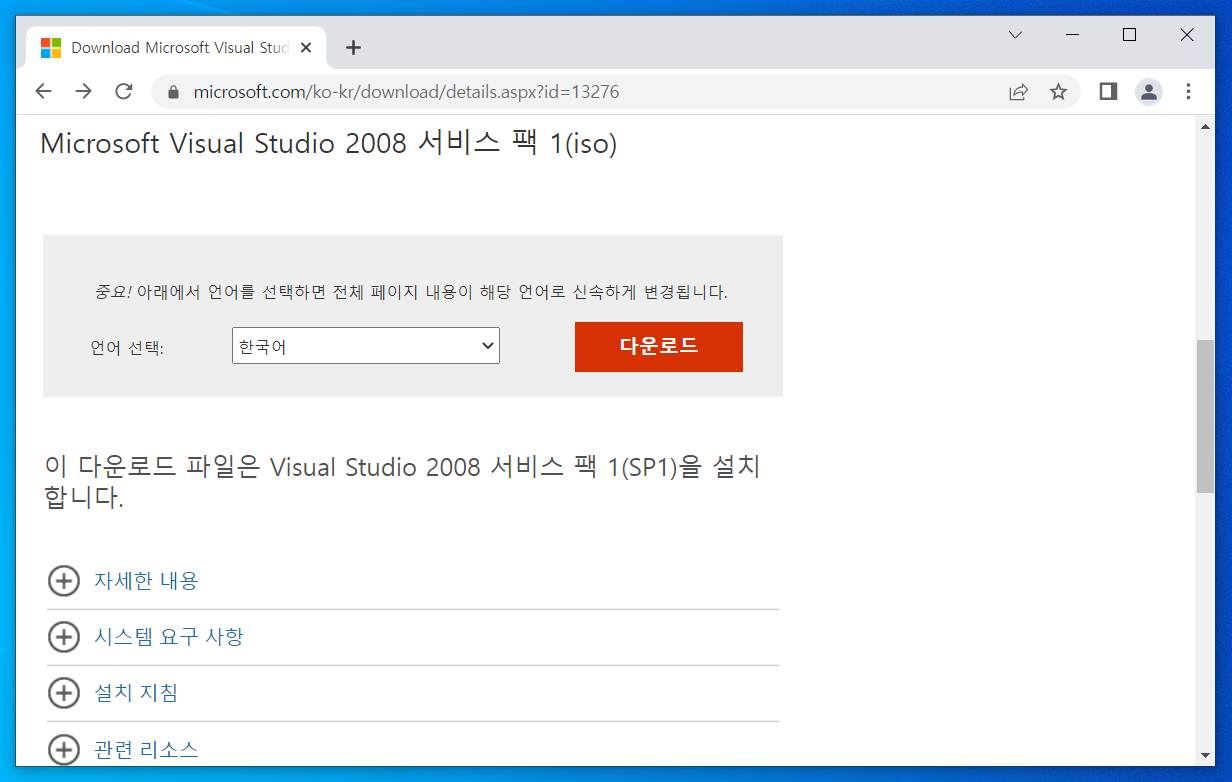Go back to the previous page

[x=43, y=92]
